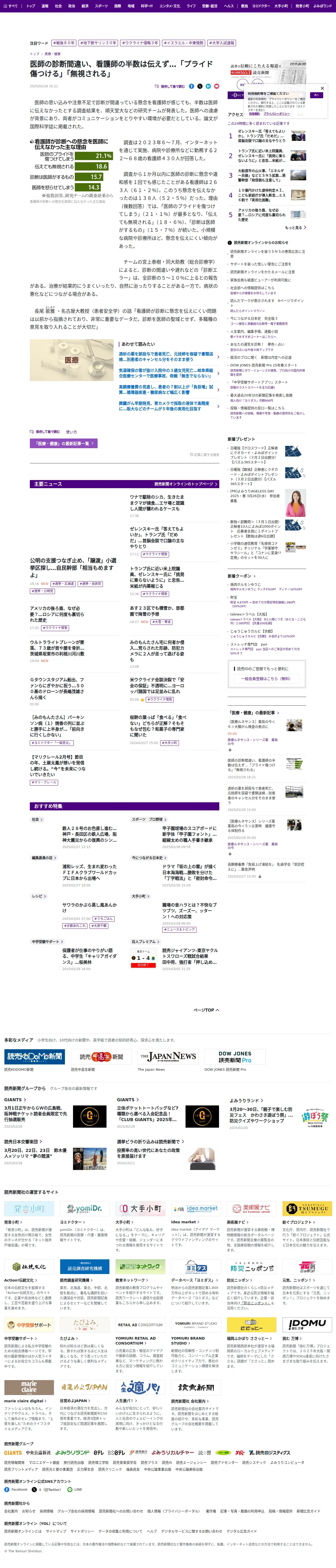Image resolution: width=336 pixels, height=1568 pixels.
Task: Click もっと見る under ranking list
Action: coord(295,228)
